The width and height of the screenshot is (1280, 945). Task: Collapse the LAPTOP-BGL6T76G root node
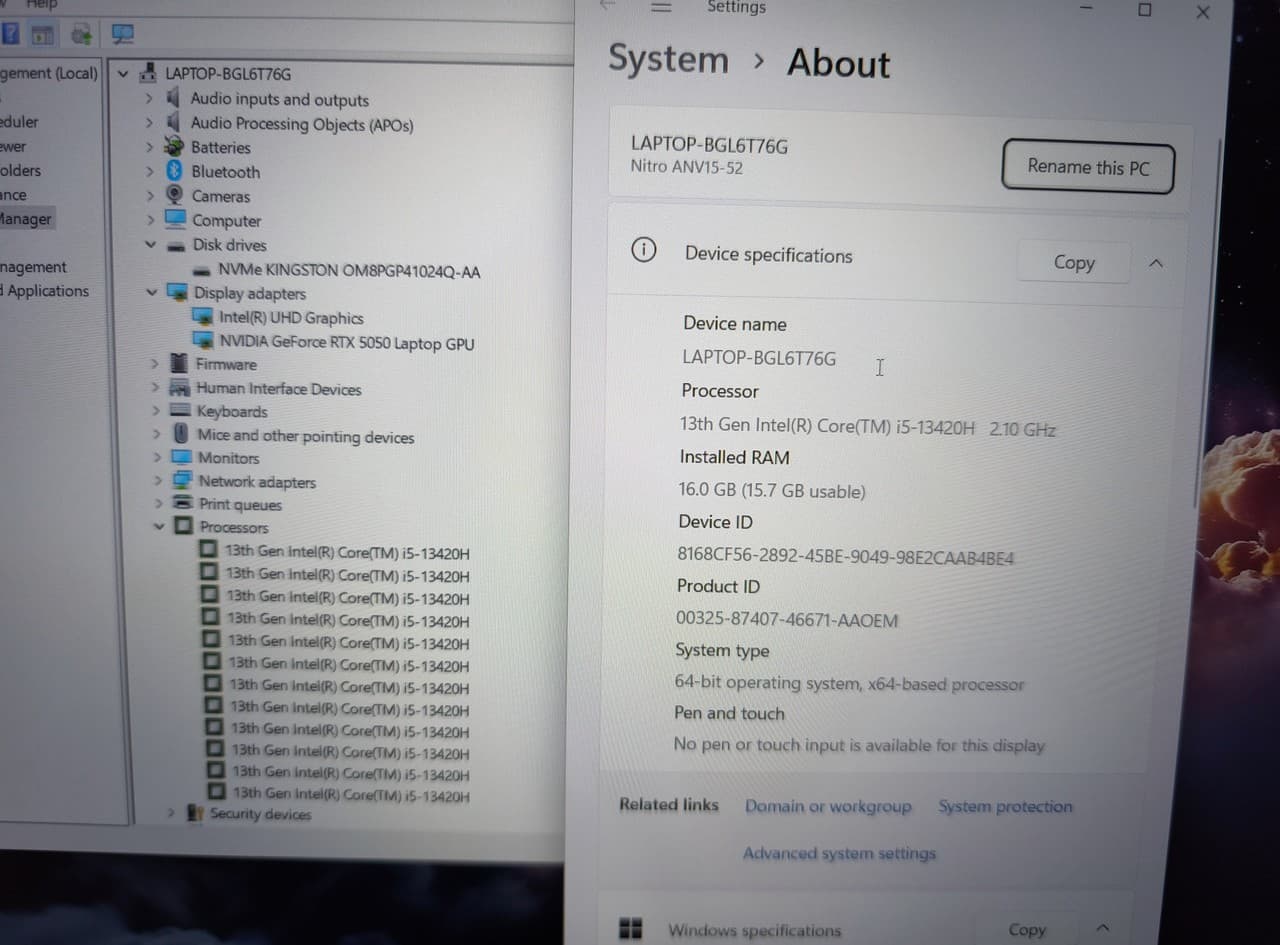pos(123,74)
